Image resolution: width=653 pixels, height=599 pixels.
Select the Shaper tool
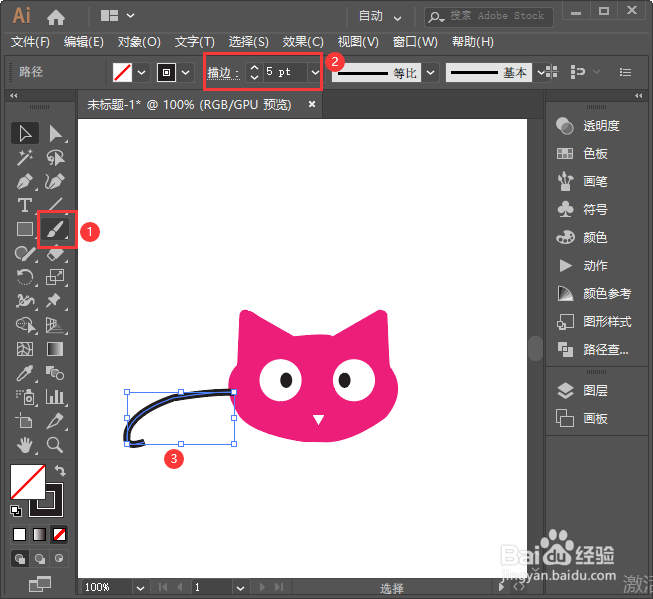[25, 253]
